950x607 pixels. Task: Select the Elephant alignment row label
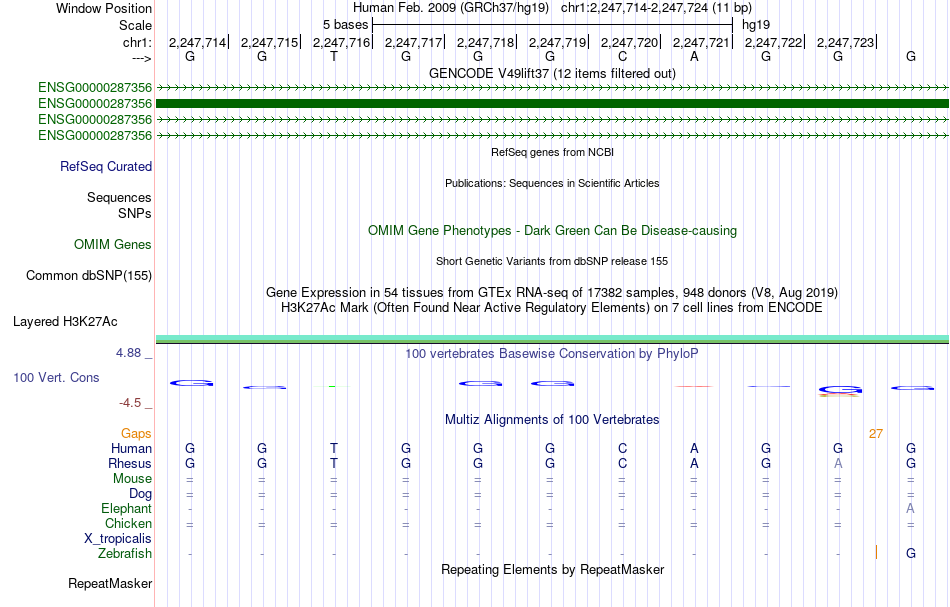(x=126, y=509)
